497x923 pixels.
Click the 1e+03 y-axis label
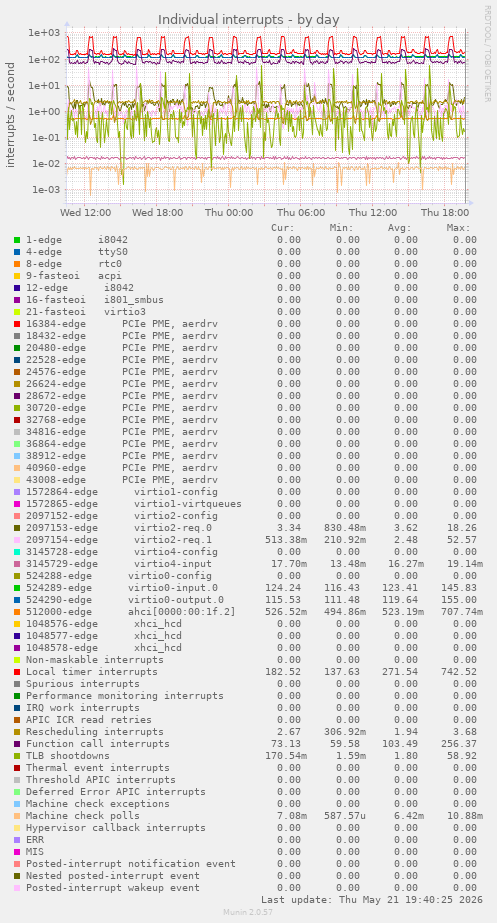tap(44, 33)
